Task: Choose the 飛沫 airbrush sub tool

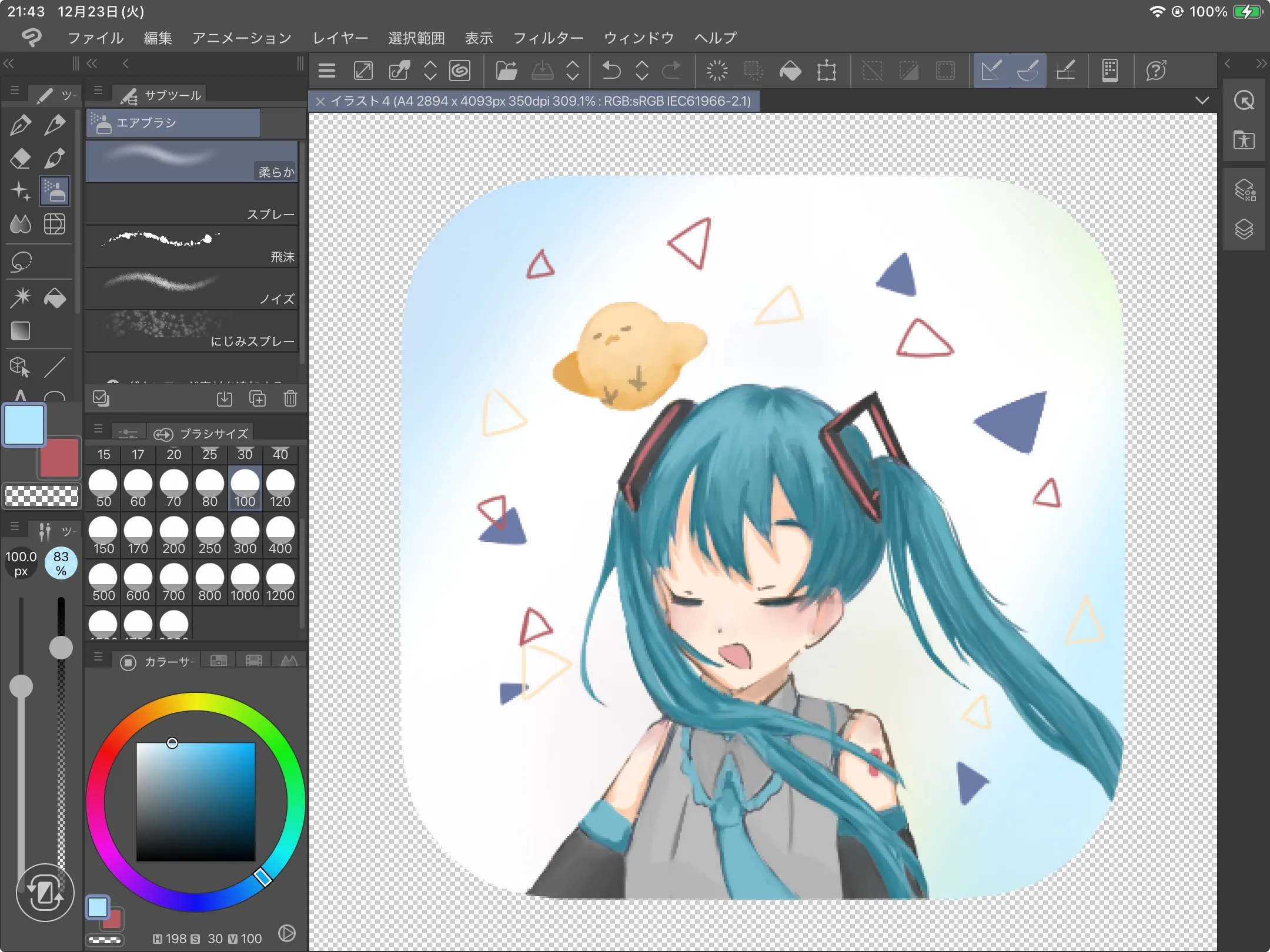Action: coord(192,246)
